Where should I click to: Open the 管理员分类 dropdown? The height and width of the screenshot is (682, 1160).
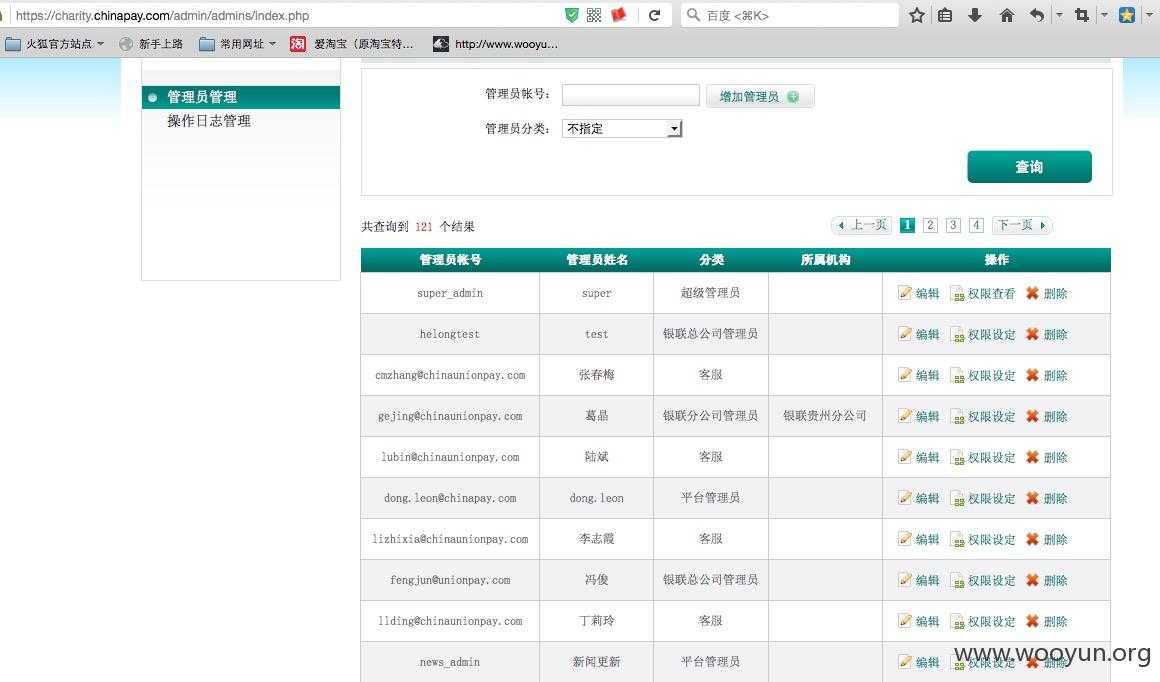coord(621,128)
